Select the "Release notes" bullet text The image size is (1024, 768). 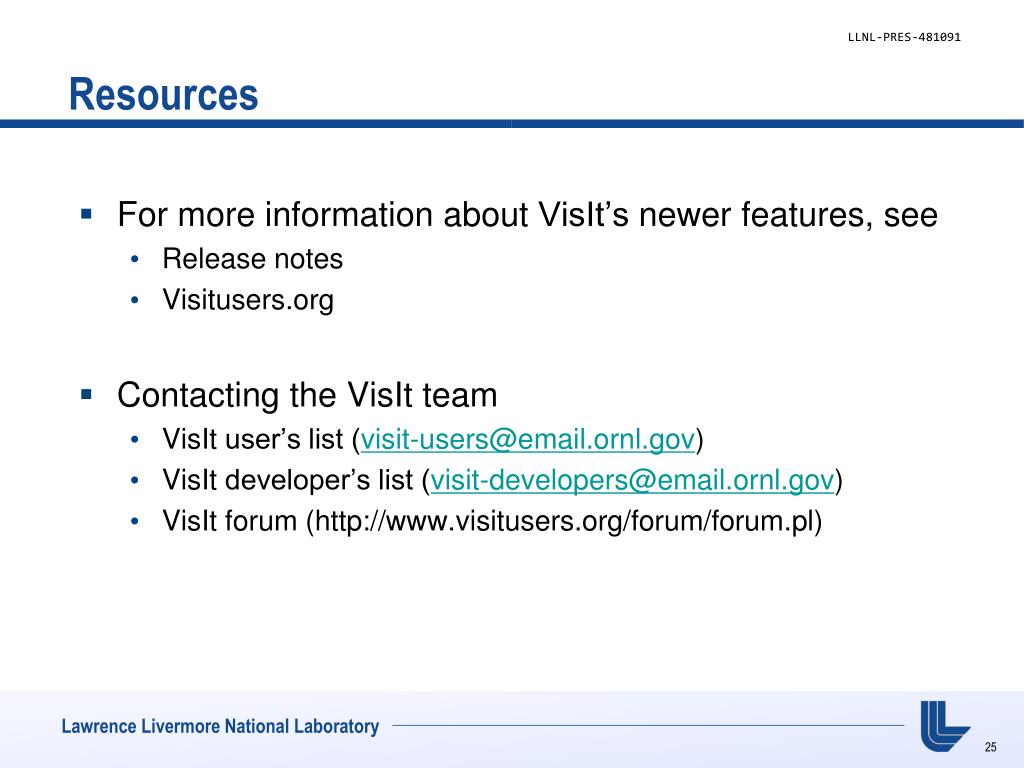click(252, 259)
